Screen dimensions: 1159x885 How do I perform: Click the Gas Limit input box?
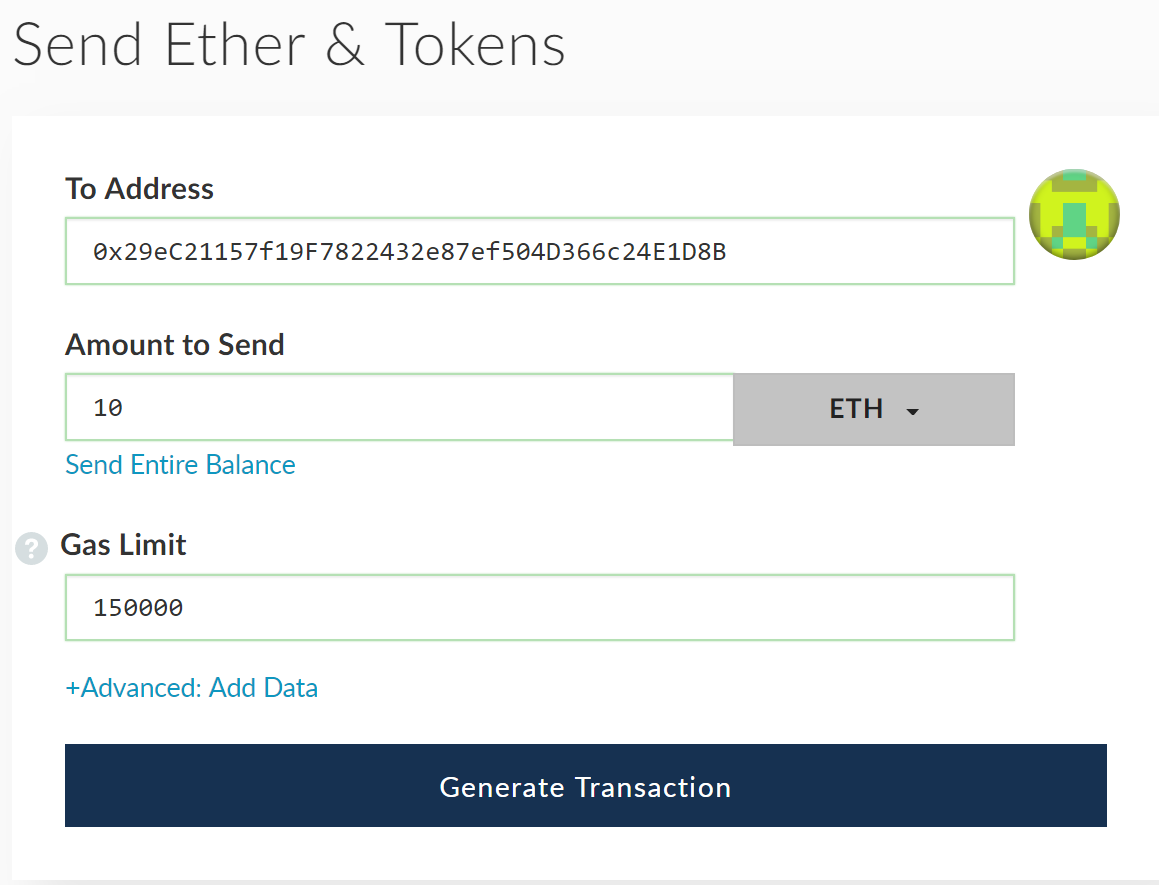pos(540,607)
